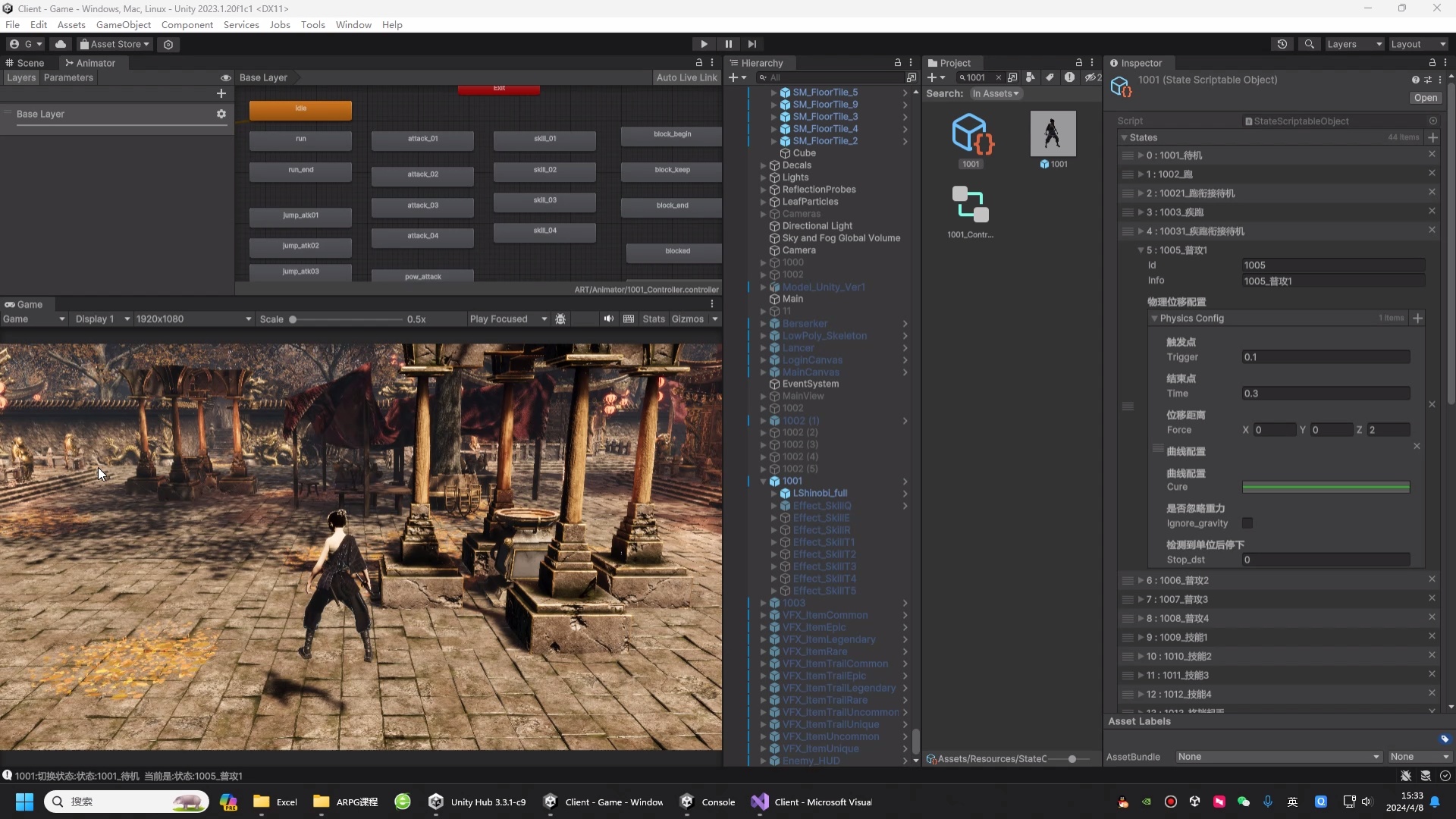Click the Open button in the Inspector
Image resolution: width=1456 pixels, height=819 pixels.
1425,98
